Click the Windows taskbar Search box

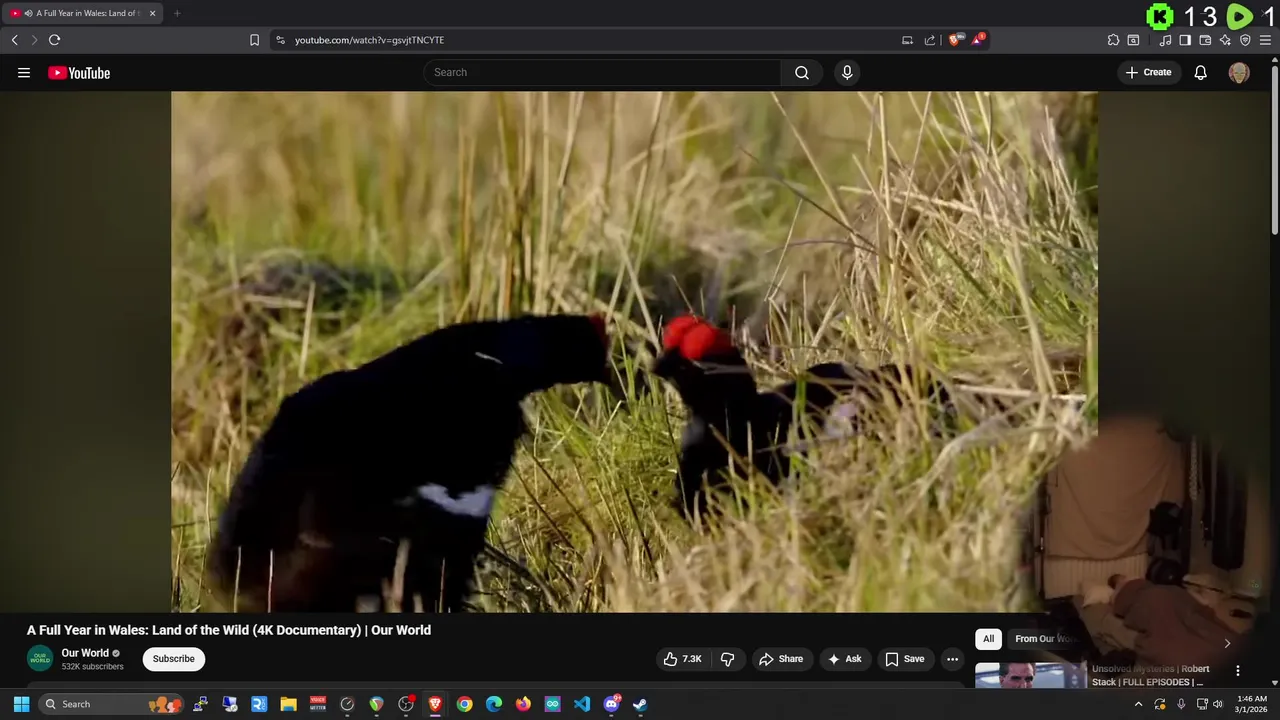pyautogui.click(x=112, y=704)
